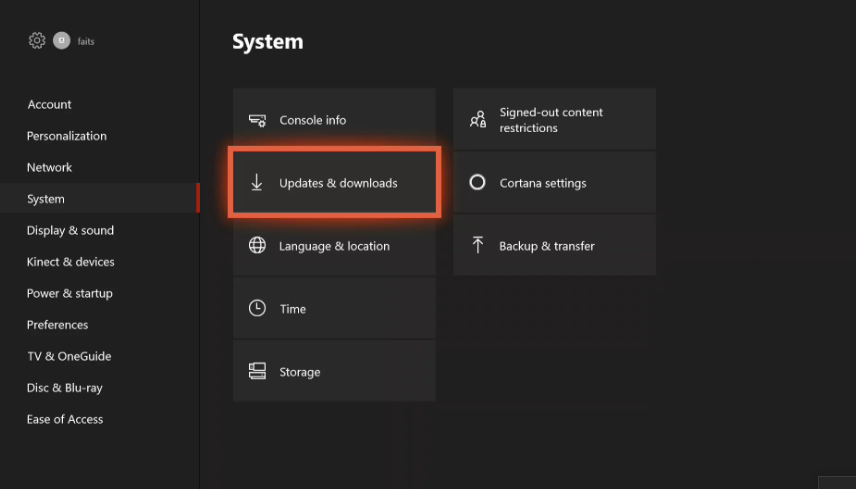Click the Time clock icon

point(257,308)
